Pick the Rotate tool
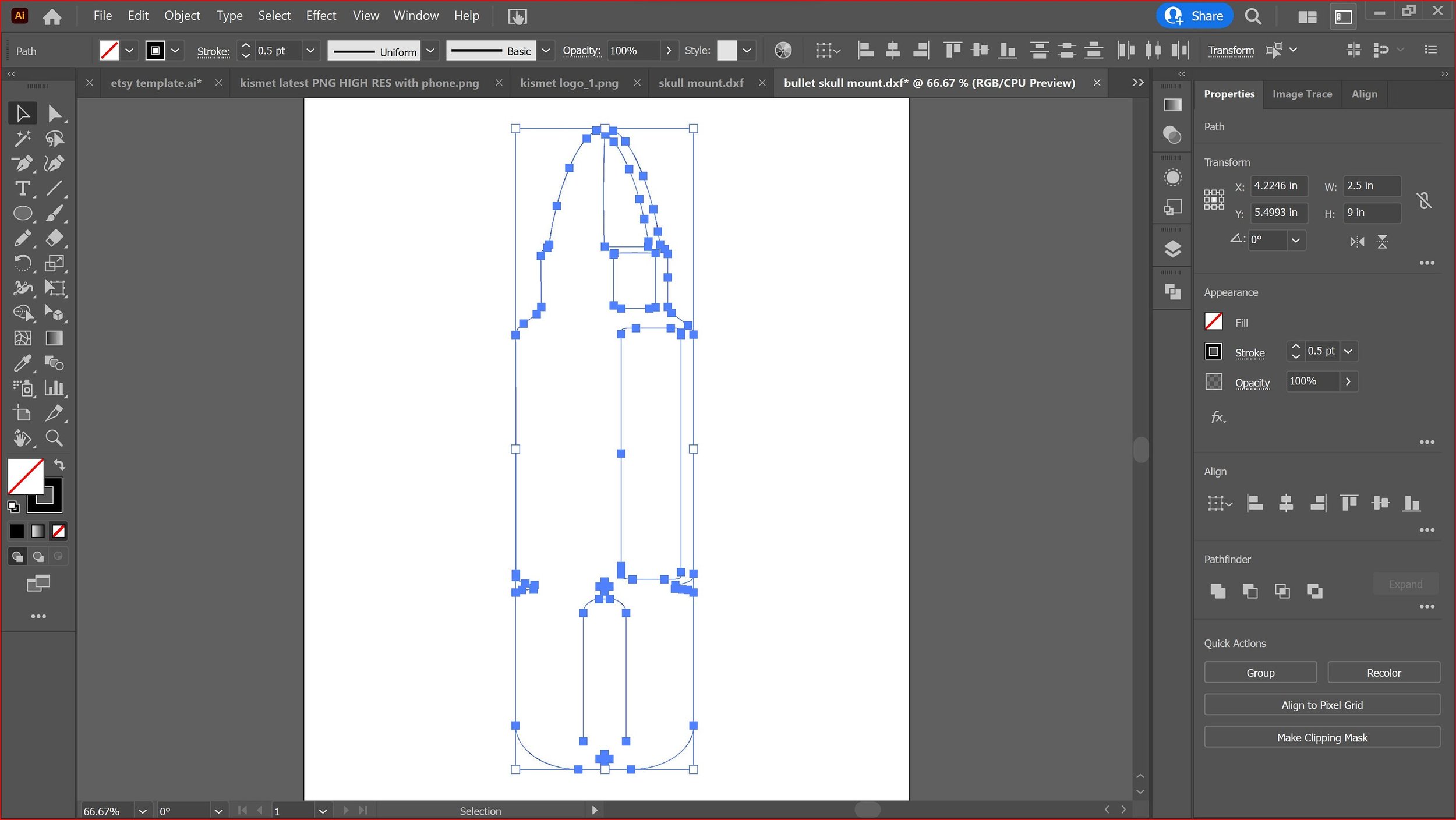 [x=22, y=263]
